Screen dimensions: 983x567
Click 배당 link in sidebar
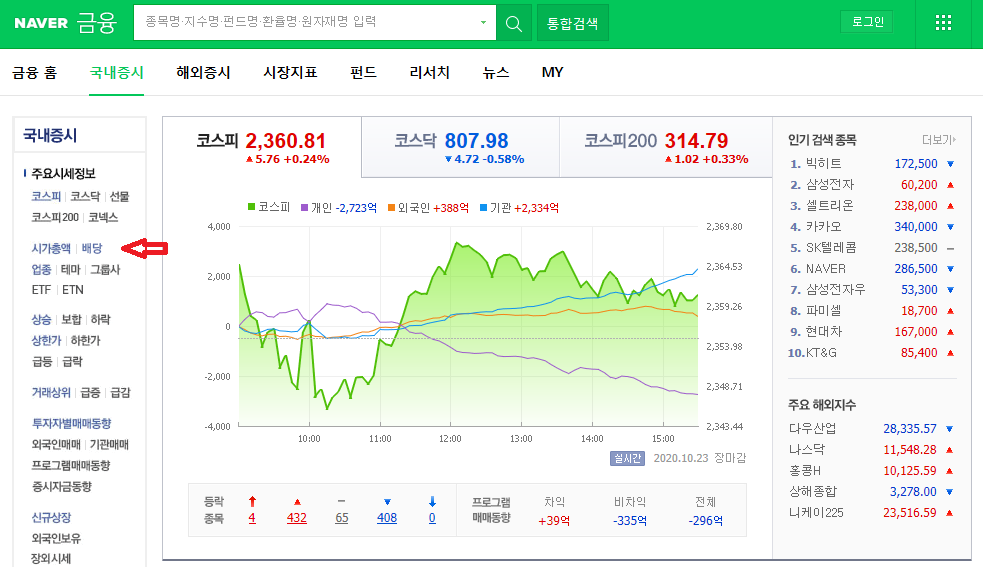(x=92, y=248)
